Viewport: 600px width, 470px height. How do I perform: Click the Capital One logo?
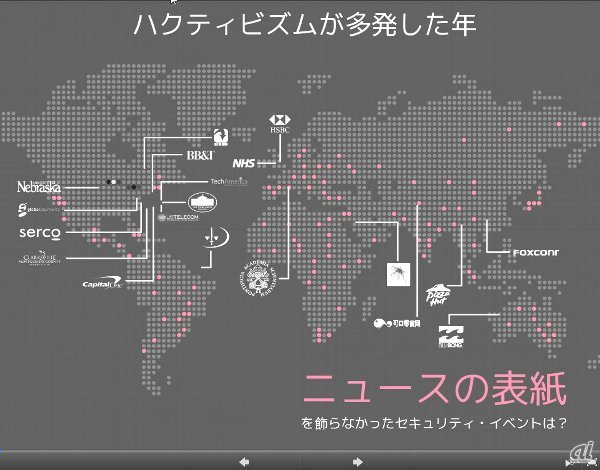point(102,283)
